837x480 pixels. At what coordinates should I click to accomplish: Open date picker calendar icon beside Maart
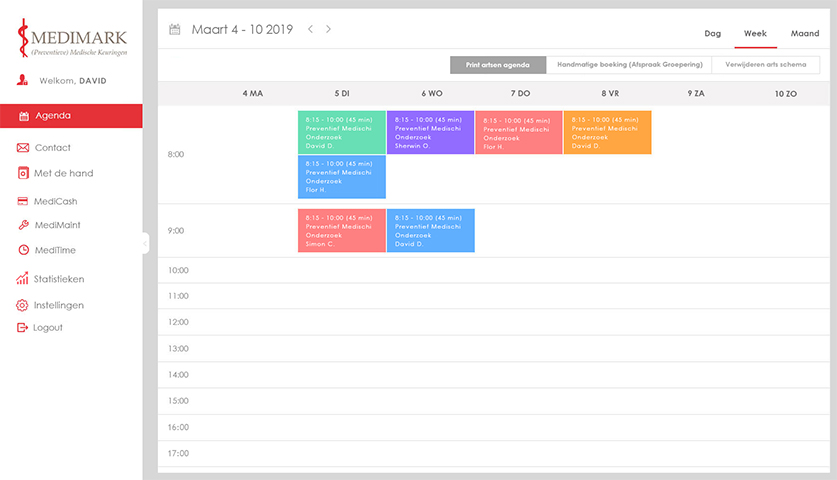175,30
